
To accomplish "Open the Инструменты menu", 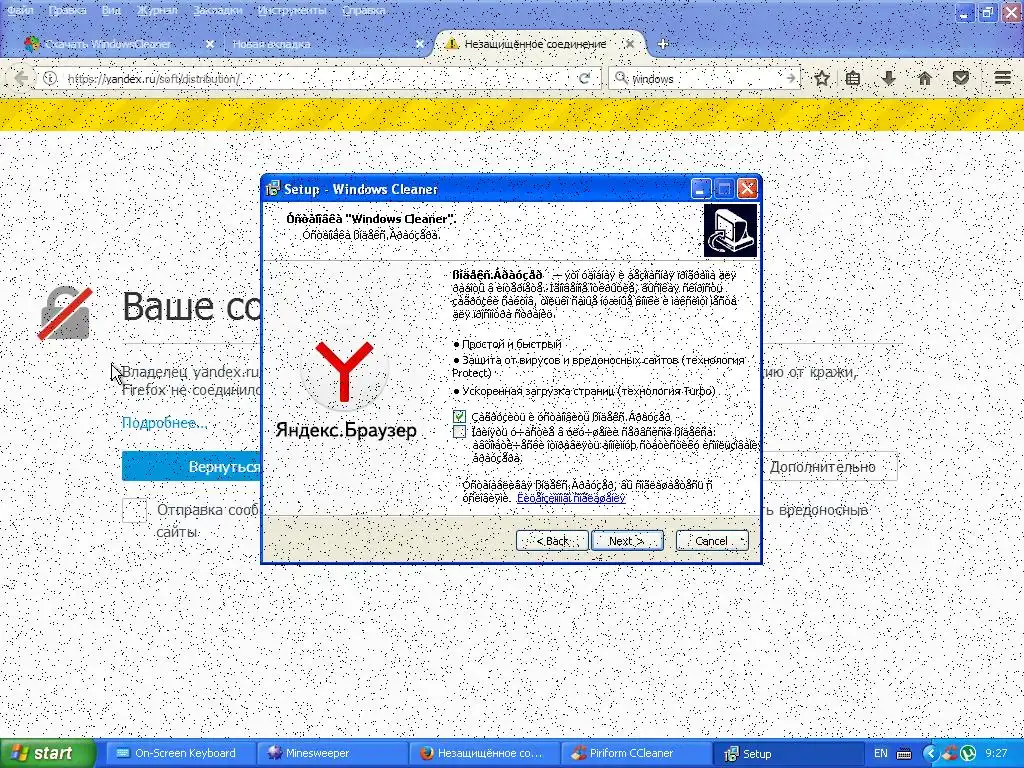I will (x=291, y=10).
